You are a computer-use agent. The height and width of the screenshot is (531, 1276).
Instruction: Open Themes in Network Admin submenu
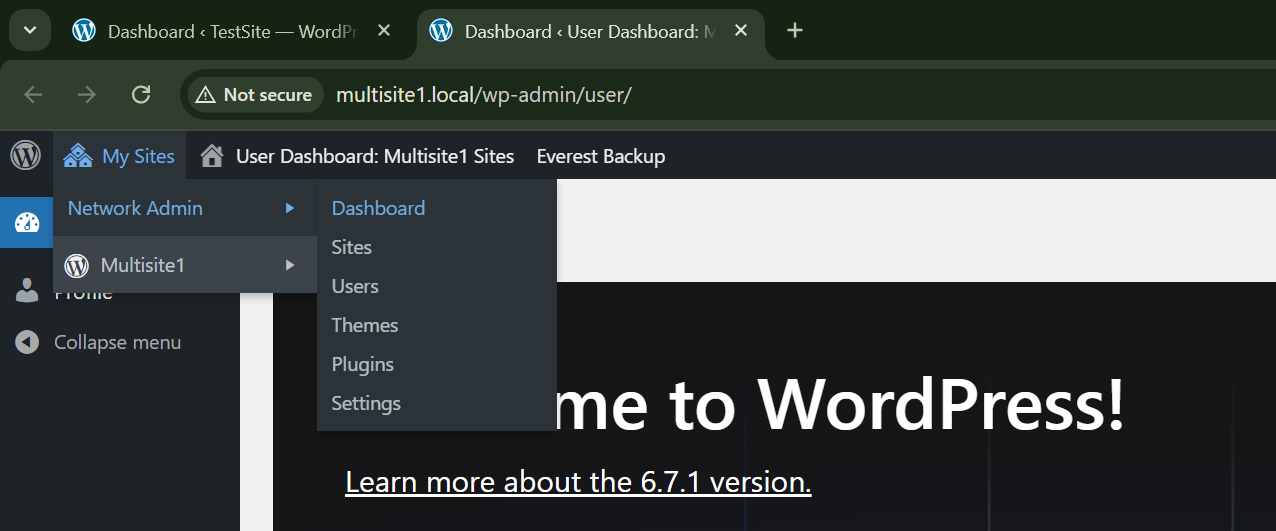(x=365, y=325)
